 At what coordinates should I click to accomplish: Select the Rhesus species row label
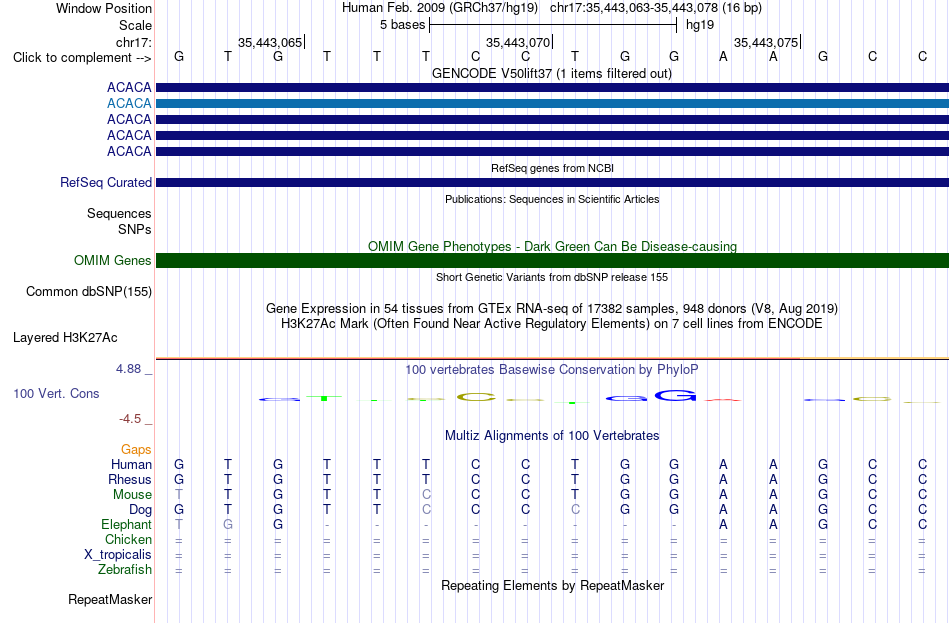(x=130, y=479)
